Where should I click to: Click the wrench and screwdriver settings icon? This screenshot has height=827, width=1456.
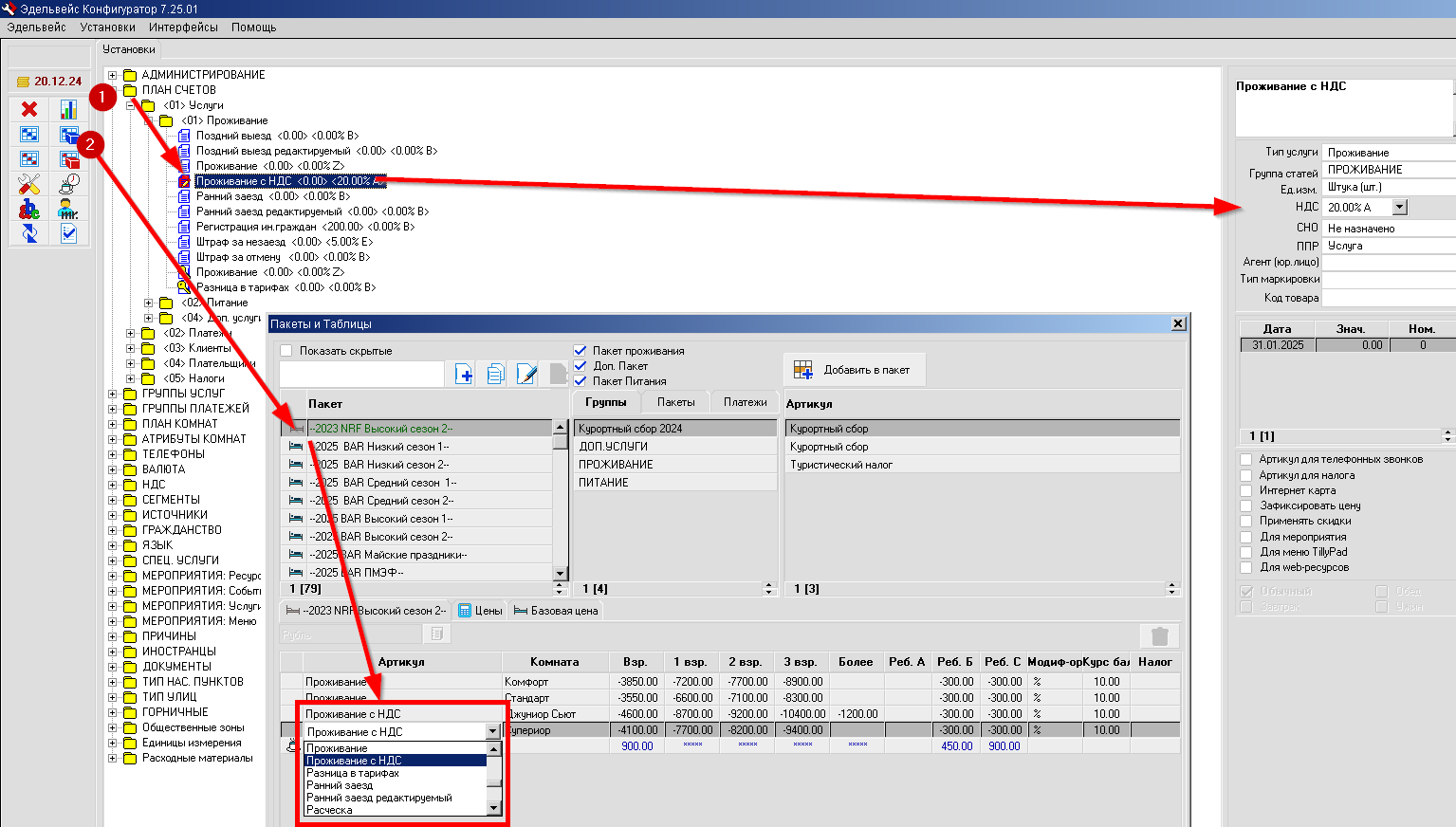click(x=29, y=184)
